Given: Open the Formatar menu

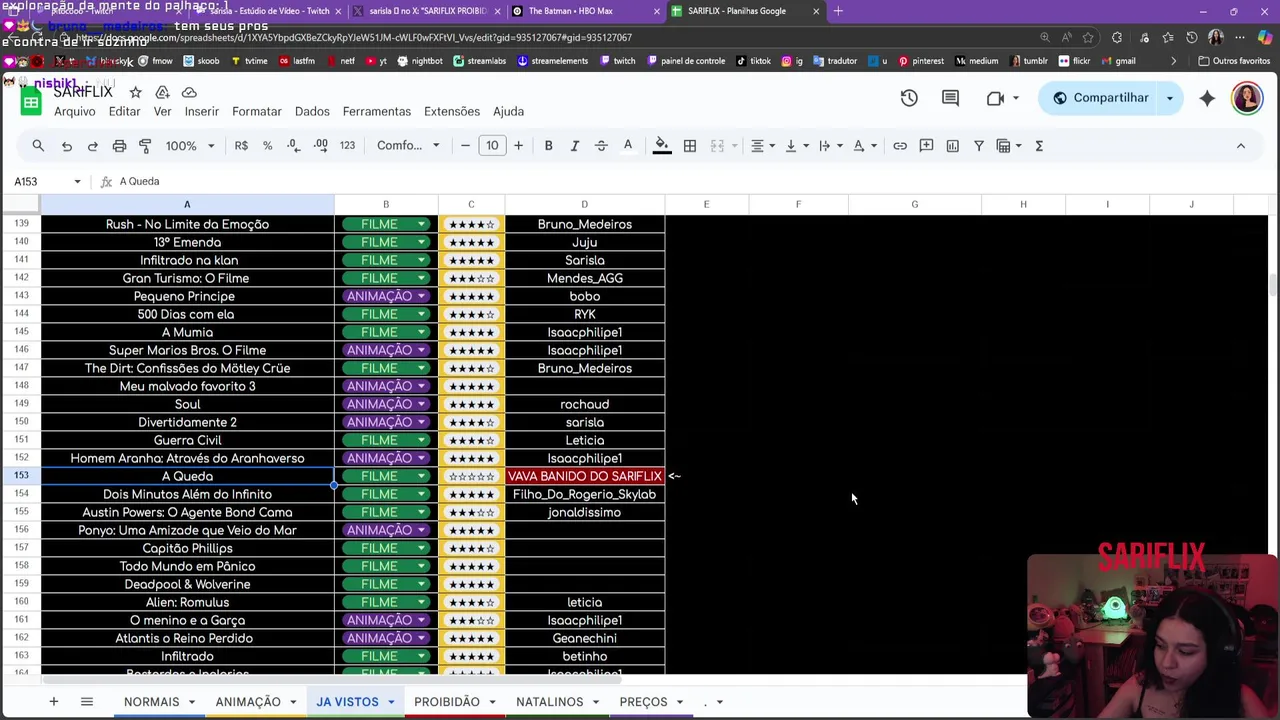Looking at the screenshot, I should (257, 111).
